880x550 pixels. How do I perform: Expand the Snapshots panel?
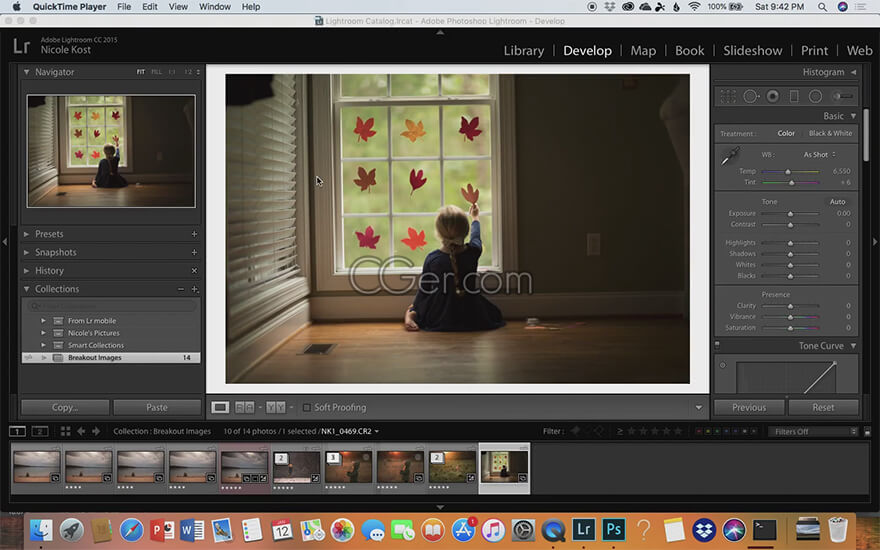26,253
